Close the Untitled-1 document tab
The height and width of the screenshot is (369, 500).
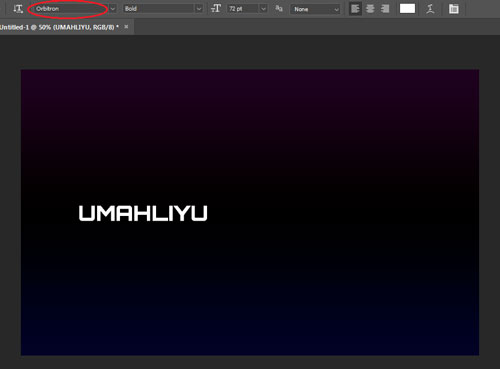pos(126,27)
